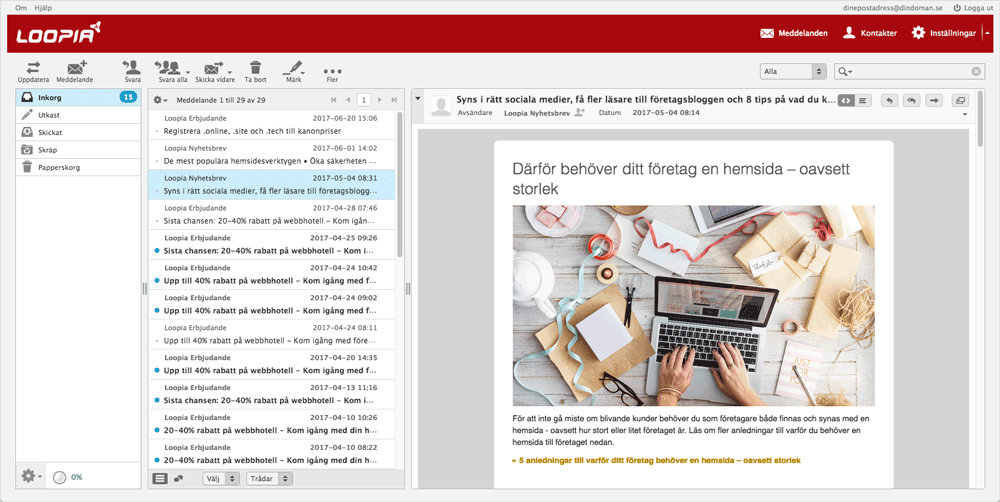The image size is (1000, 502).
Task: Expand more header details arrow
Action: point(964,115)
